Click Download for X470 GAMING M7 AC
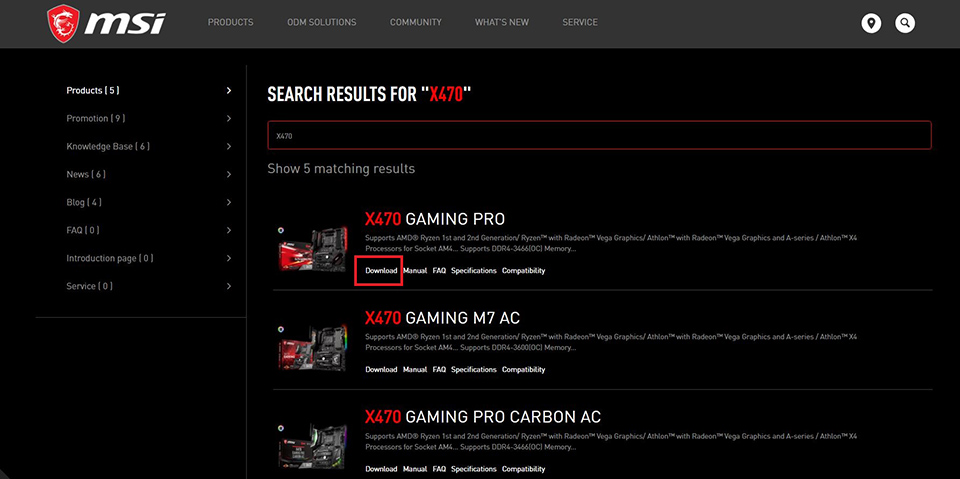The width and height of the screenshot is (960, 479). (x=381, y=370)
